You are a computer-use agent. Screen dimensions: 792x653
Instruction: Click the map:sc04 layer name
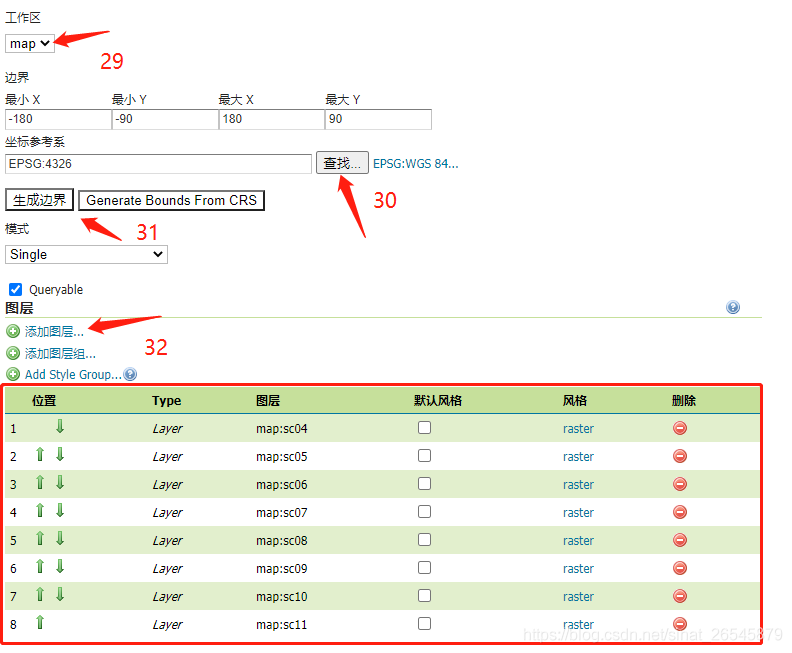[x=281, y=429]
